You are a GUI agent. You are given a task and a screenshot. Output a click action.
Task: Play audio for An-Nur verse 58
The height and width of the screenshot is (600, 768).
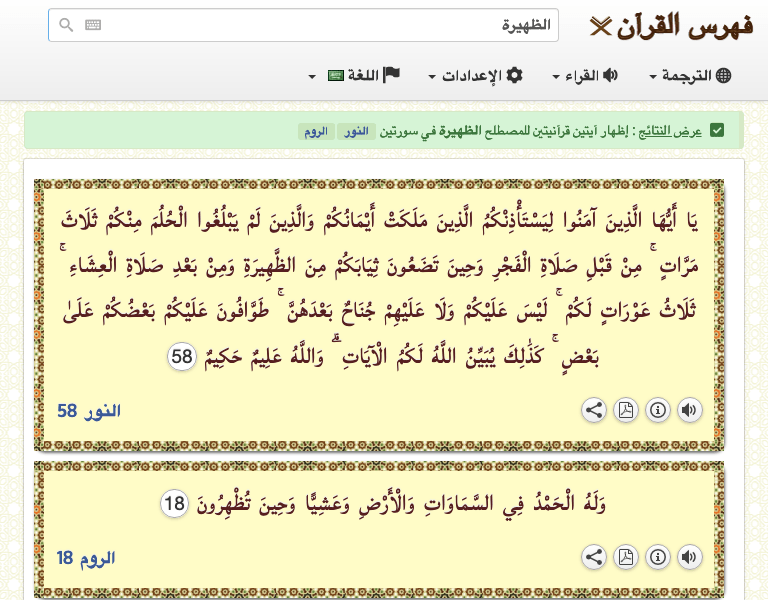[x=689, y=410]
